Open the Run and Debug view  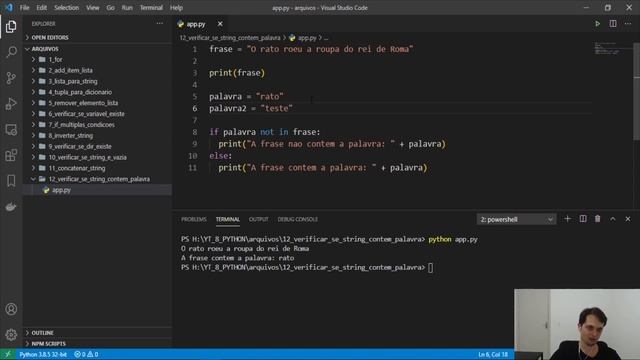11,104
